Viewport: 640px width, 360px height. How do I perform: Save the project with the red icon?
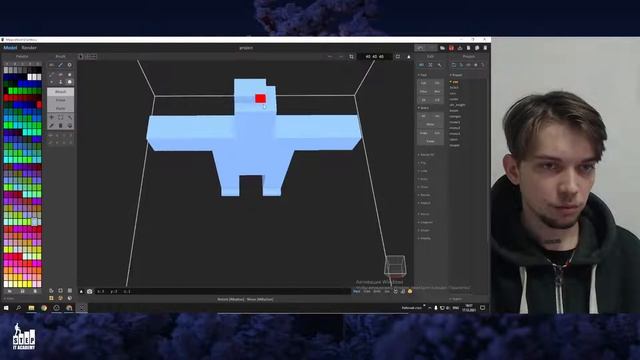451,48
